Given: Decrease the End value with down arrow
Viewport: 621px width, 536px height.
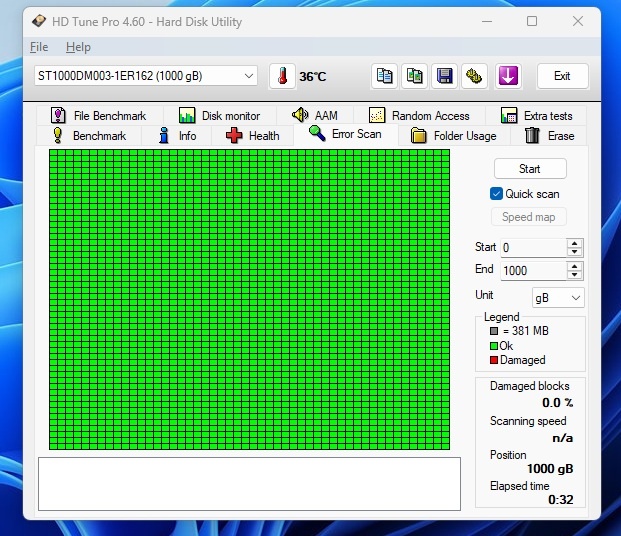Looking at the screenshot, I should (575, 275).
